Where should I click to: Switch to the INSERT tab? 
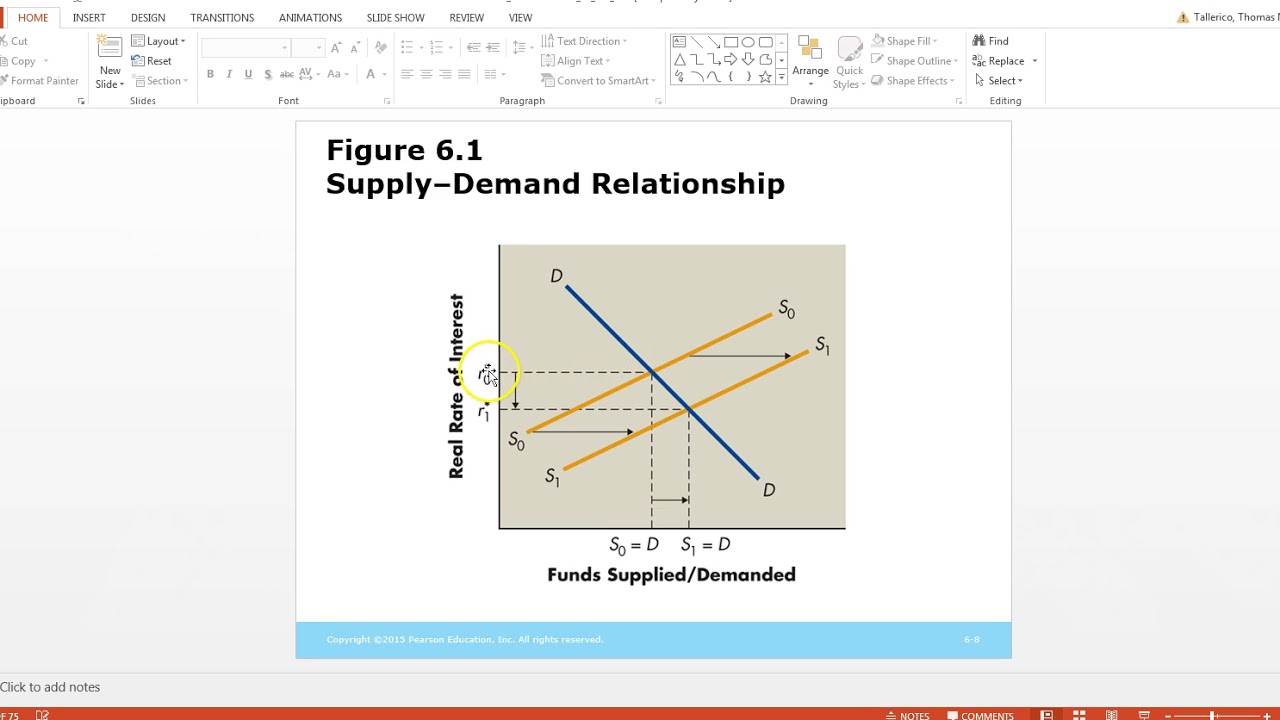(x=89, y=18)
